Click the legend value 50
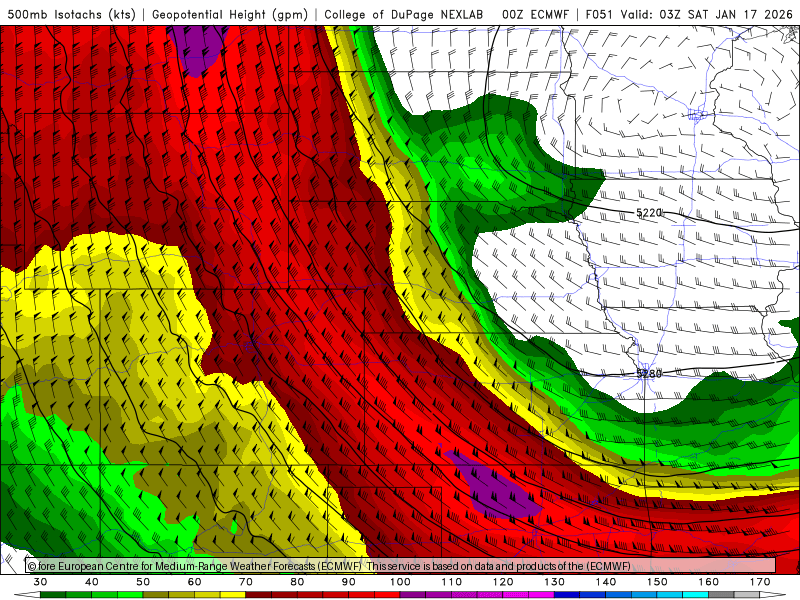Viewport: 800px width, 600px height. (143, 582)
